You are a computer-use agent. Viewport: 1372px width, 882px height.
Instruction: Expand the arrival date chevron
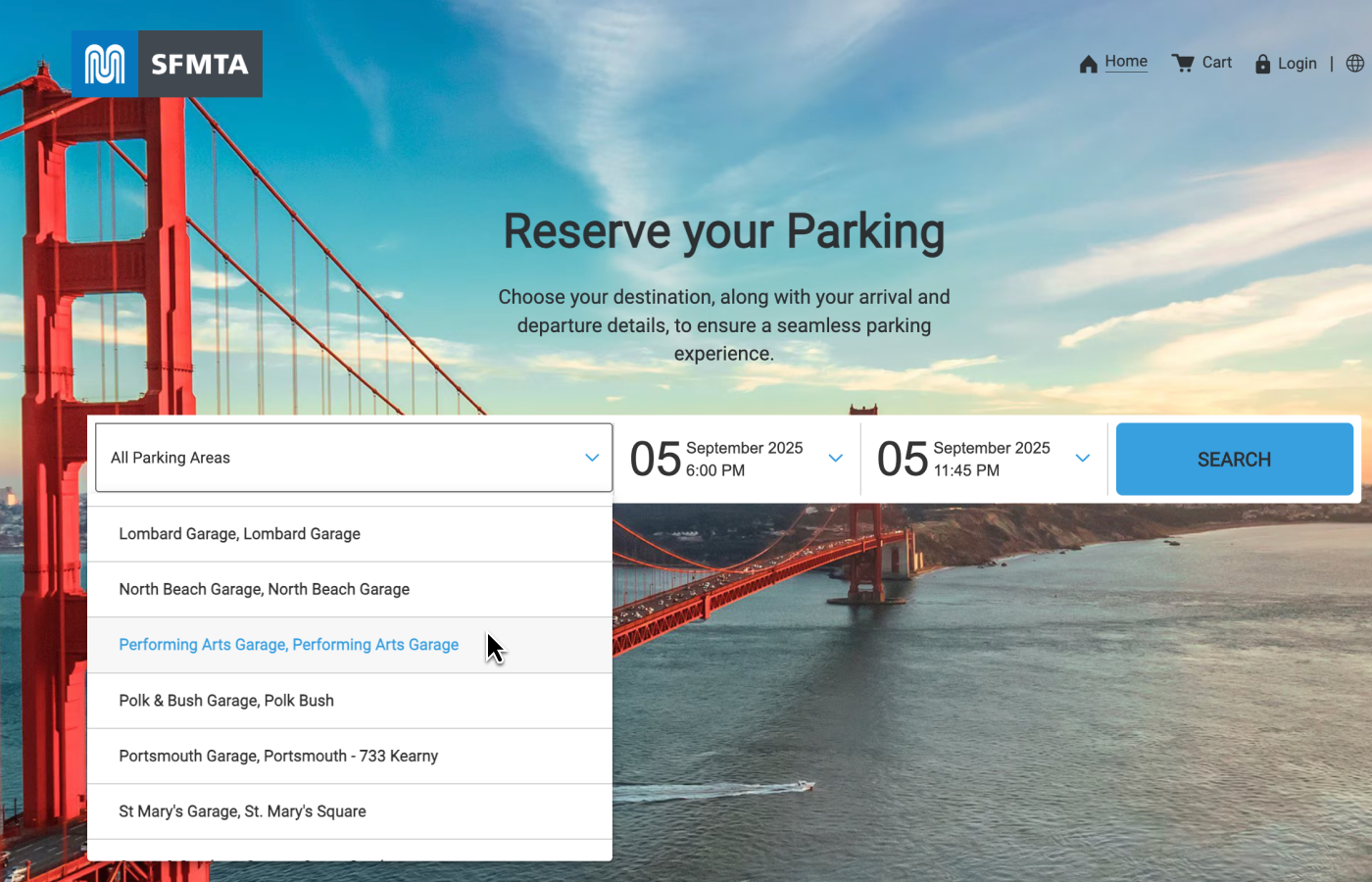point(835,458)
